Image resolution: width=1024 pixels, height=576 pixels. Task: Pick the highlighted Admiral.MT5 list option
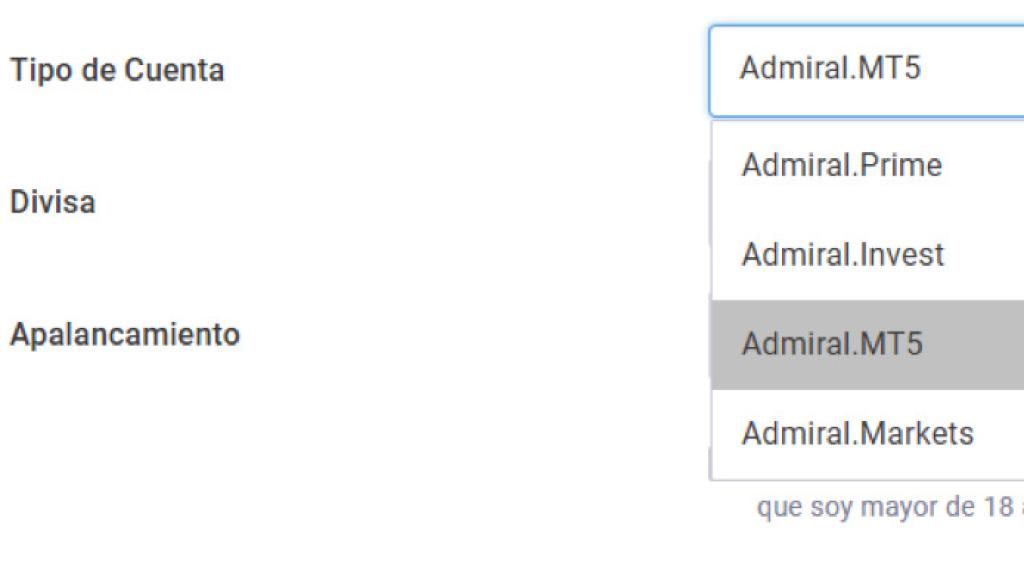pyautogui.click(x=832, y=345)
